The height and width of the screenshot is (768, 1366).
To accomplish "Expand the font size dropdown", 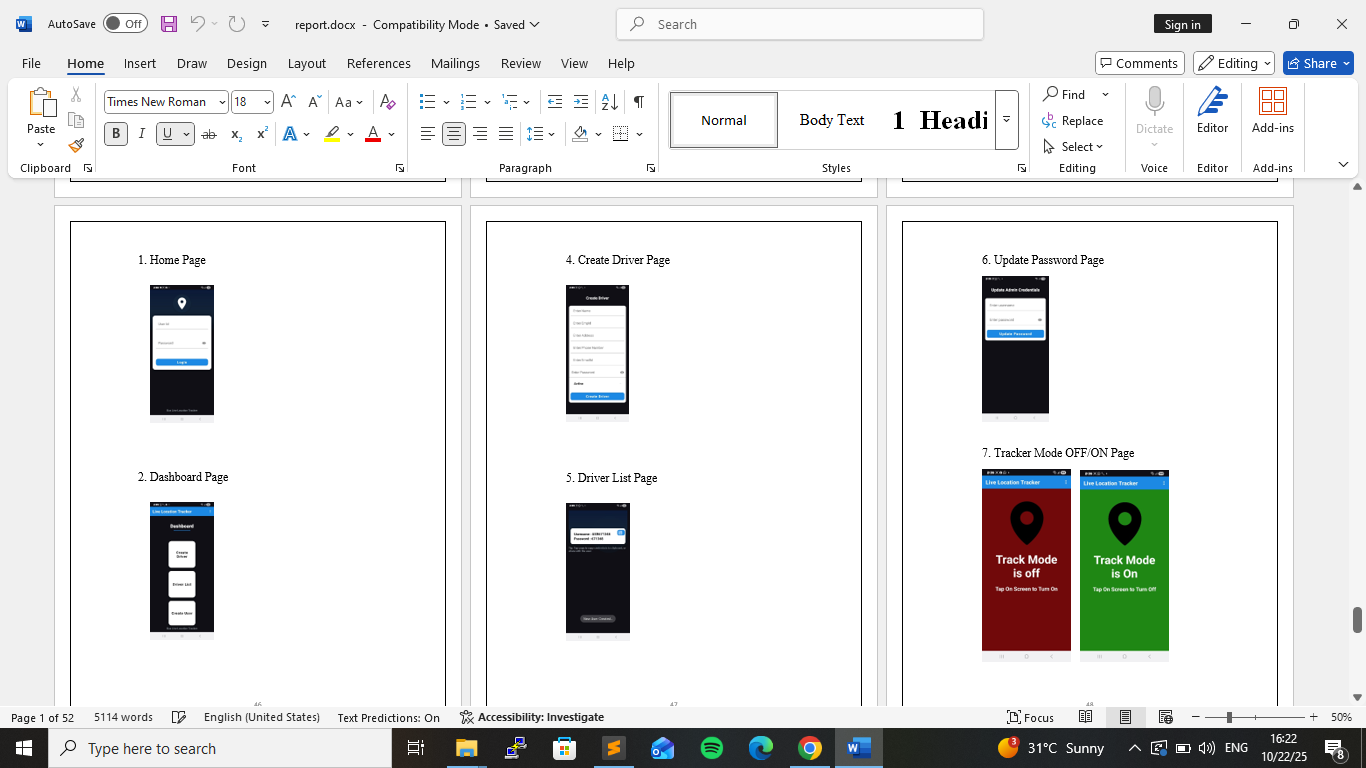I will tap(266, 102).
